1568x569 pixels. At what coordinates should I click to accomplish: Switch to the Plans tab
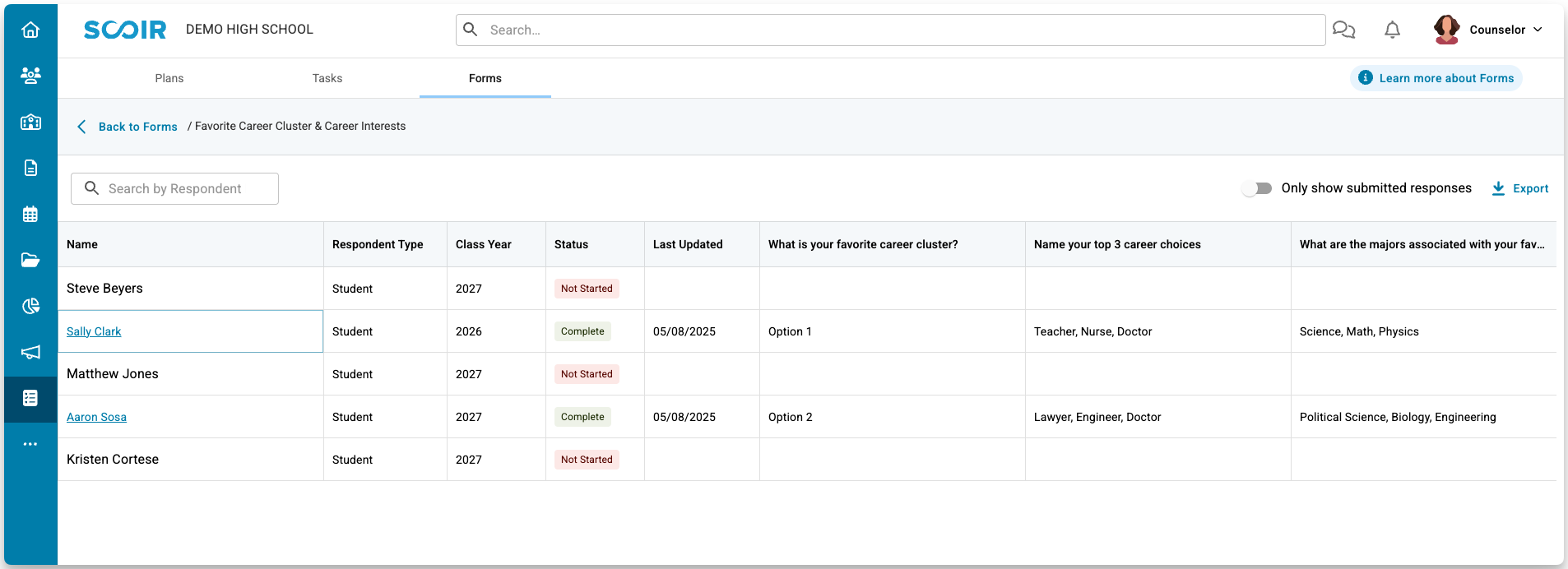(x=169, y=78)
